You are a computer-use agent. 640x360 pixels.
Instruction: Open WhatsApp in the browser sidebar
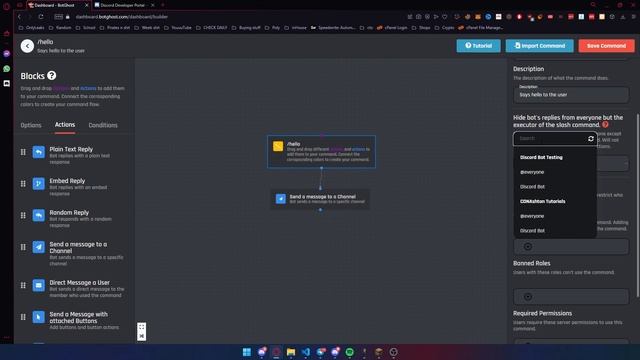pos(7,69)
